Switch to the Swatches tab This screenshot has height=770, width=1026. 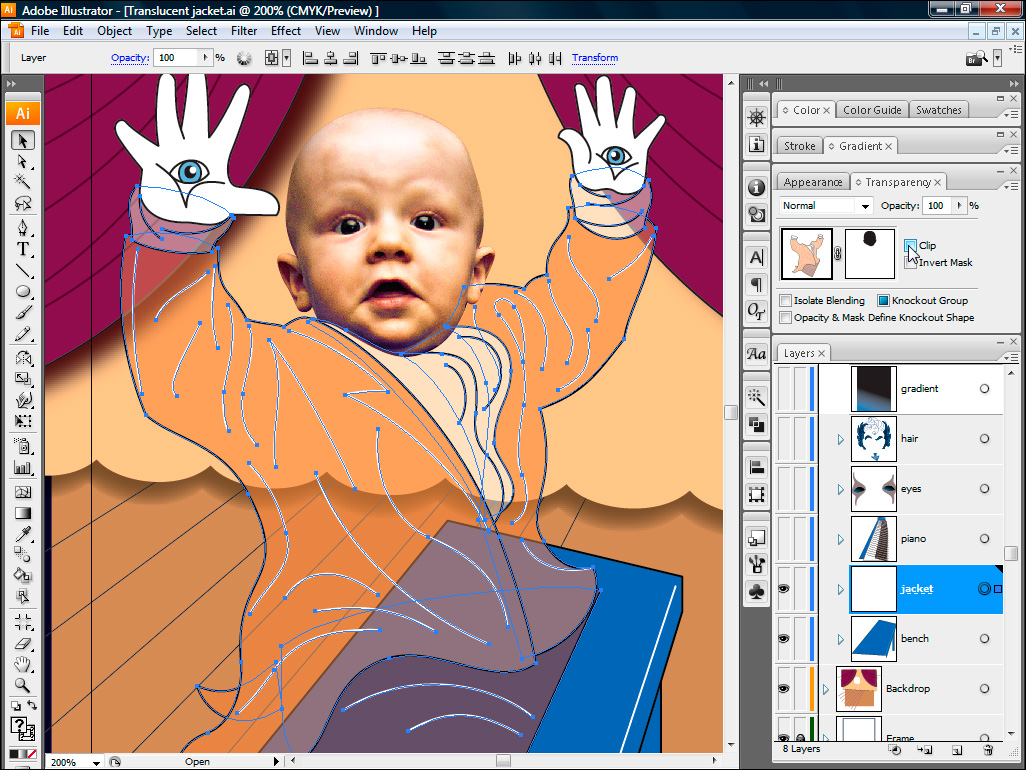[x=938, y=110]
